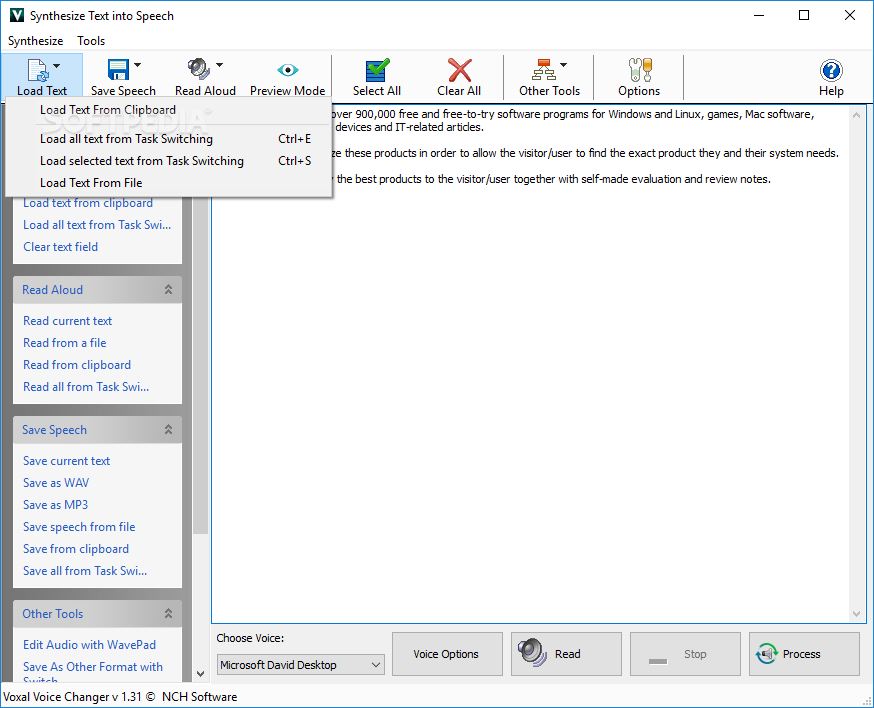Collapse the Save Speech sidebar panel
The image size is (874, 708).
click(x=168, y=429)
